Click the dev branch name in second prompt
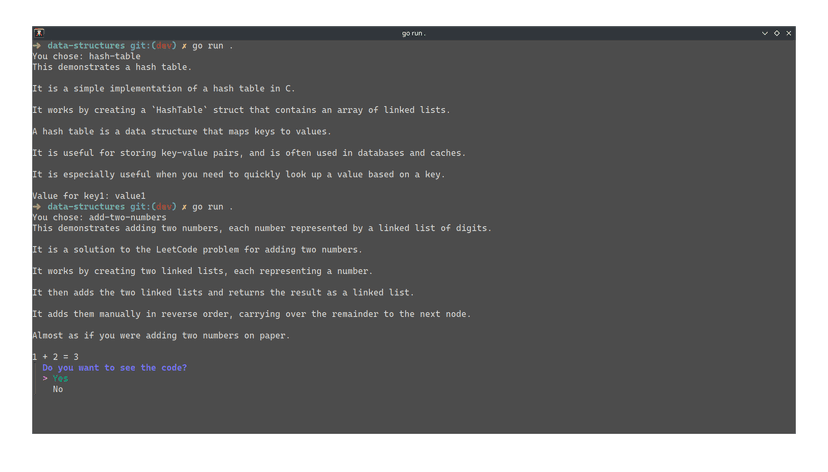This screenshot has height=472, width=828. [x=164, y=206]
